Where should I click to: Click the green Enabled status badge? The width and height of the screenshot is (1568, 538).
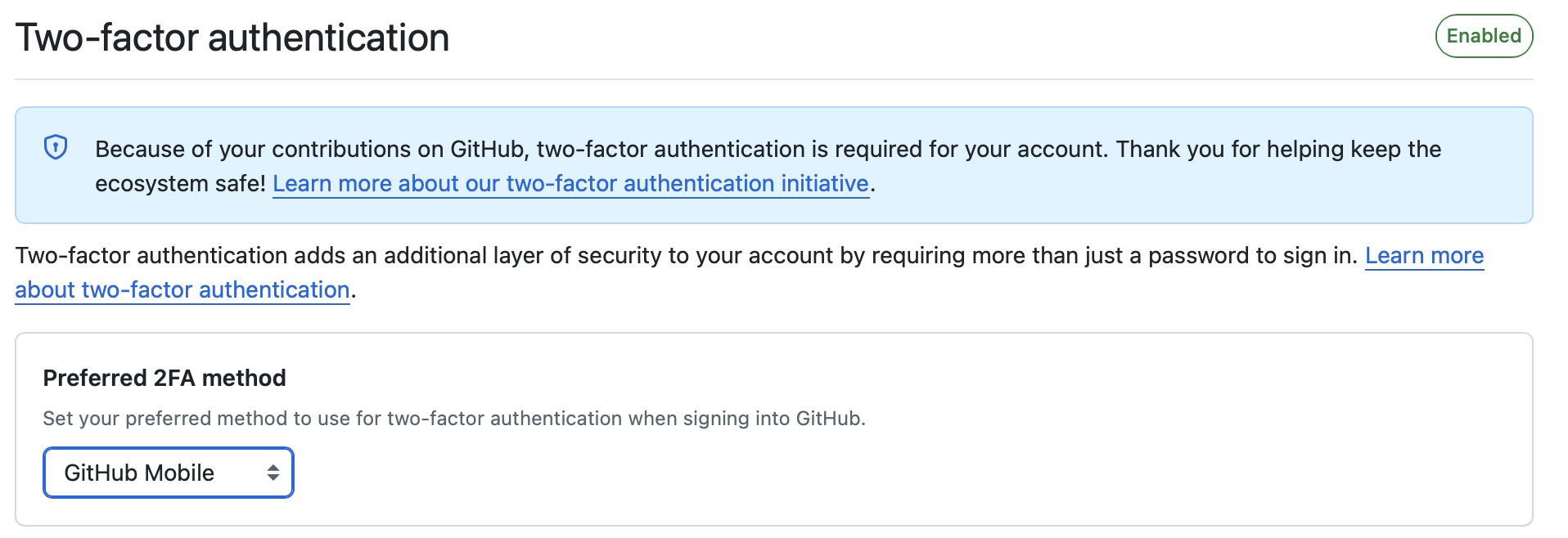tap(1483, 36)
